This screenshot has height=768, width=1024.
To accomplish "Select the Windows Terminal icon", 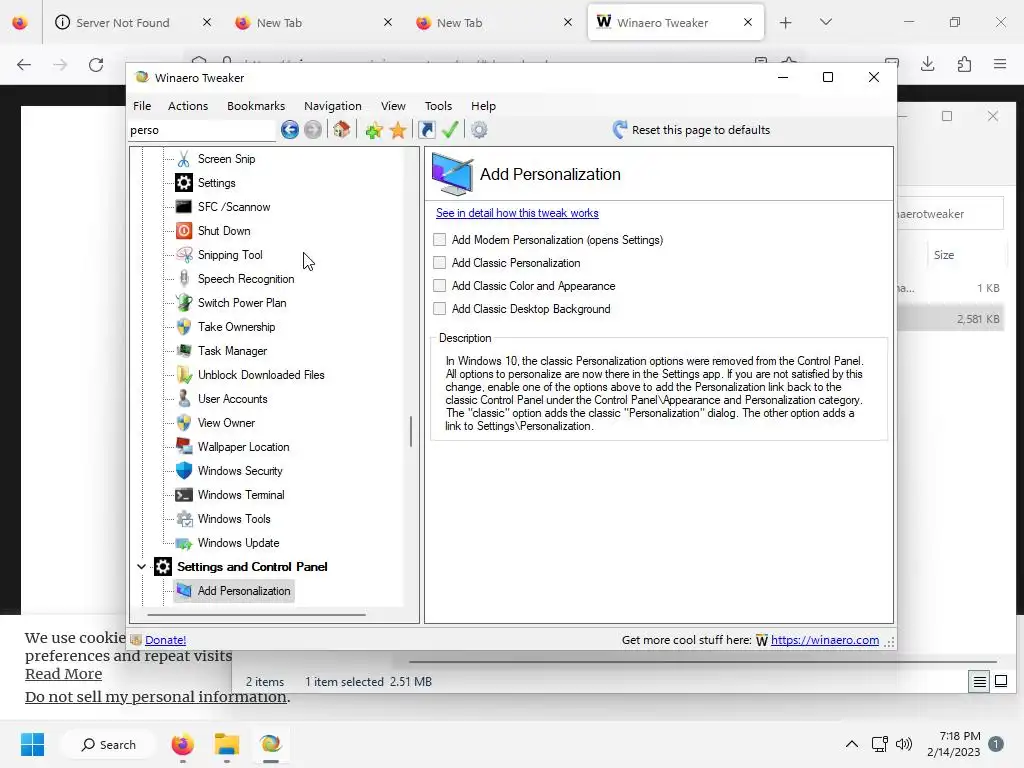I will click(184, 495).
